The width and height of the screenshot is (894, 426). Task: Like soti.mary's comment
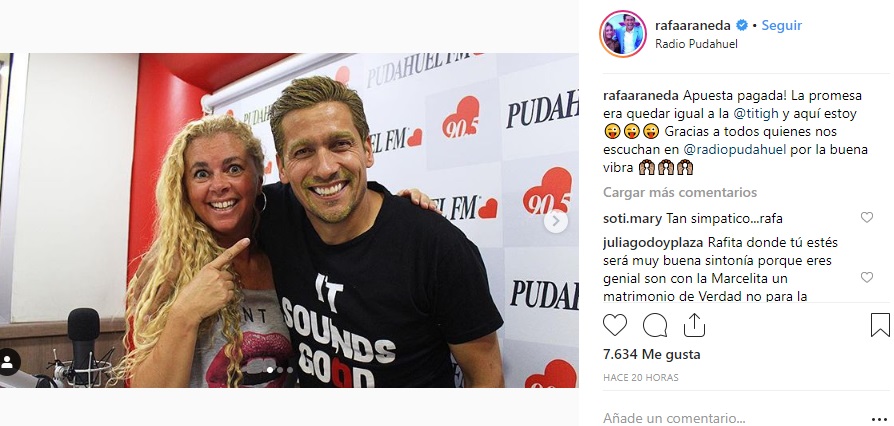[x=867, y=217]
